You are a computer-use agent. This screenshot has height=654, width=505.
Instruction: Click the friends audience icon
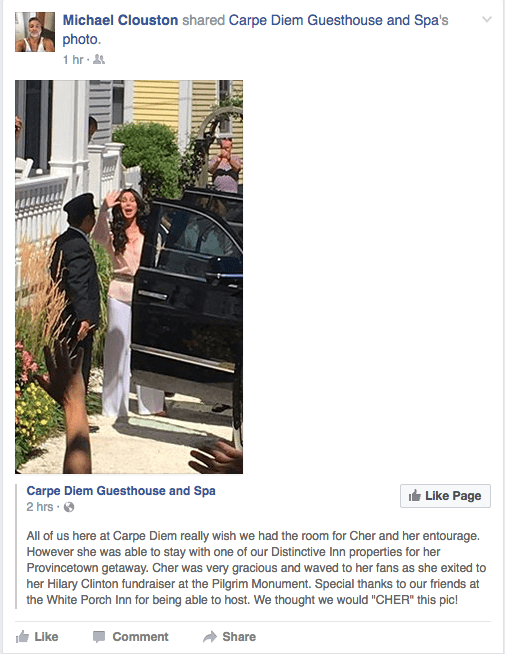point(98,60)
